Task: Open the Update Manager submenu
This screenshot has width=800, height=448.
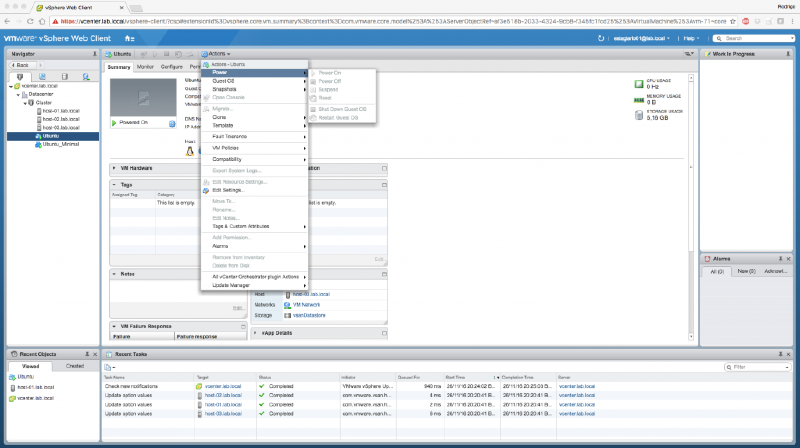Action: coord(255,285)
